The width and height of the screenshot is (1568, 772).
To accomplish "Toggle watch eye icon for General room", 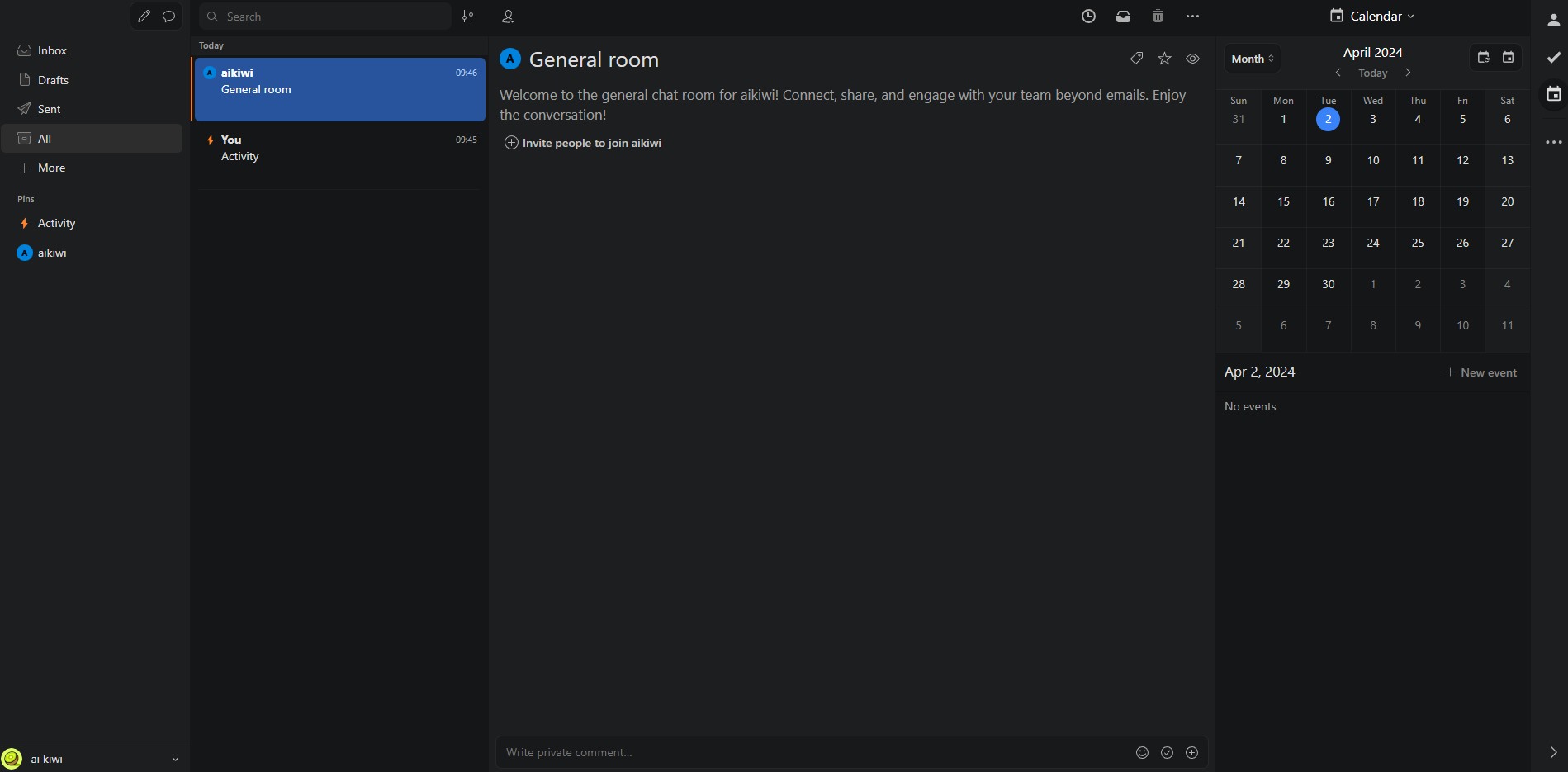I will click(1192, 59).
